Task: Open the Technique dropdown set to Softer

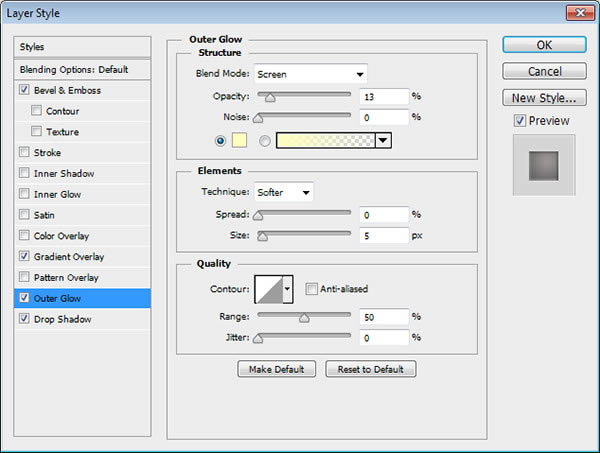Action: click(284, 192)
